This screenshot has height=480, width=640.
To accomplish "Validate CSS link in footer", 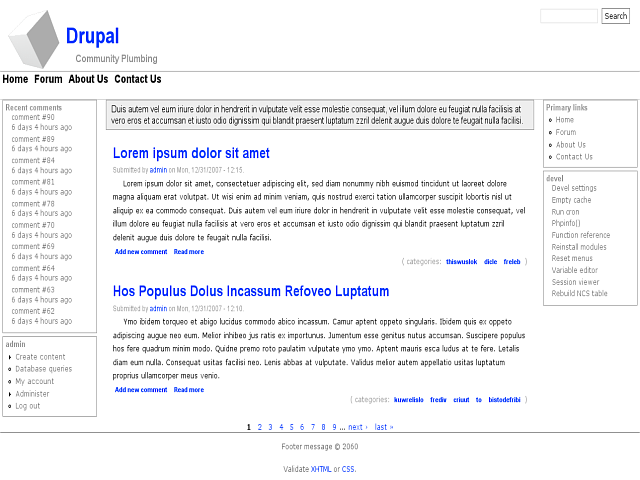I will (x=348, y=469).
